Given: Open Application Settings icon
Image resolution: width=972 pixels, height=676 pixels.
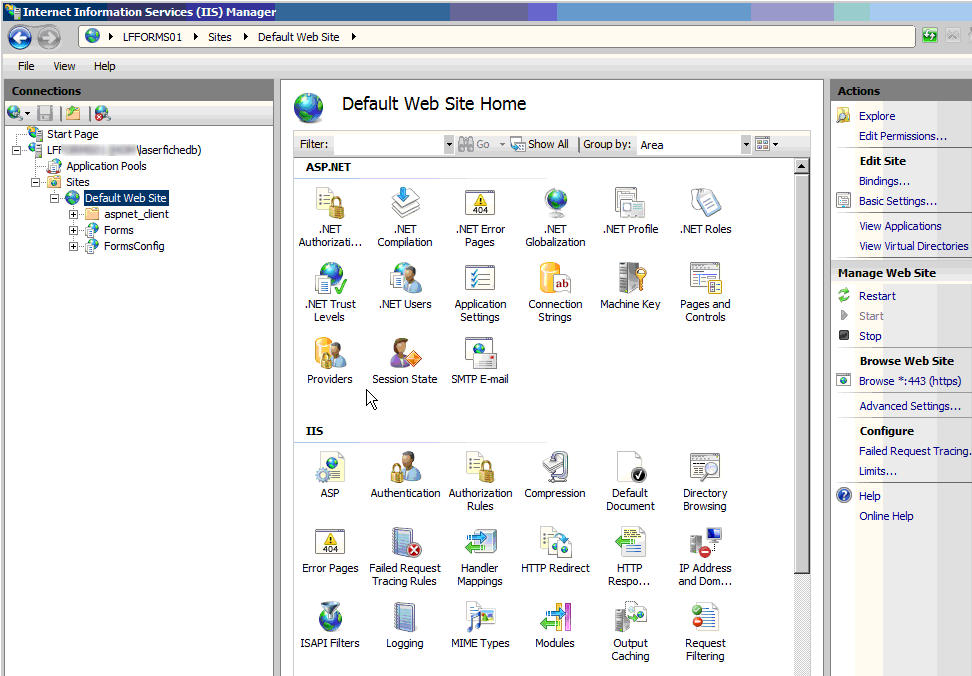Looking at the screenshot, I should [480, 292].
